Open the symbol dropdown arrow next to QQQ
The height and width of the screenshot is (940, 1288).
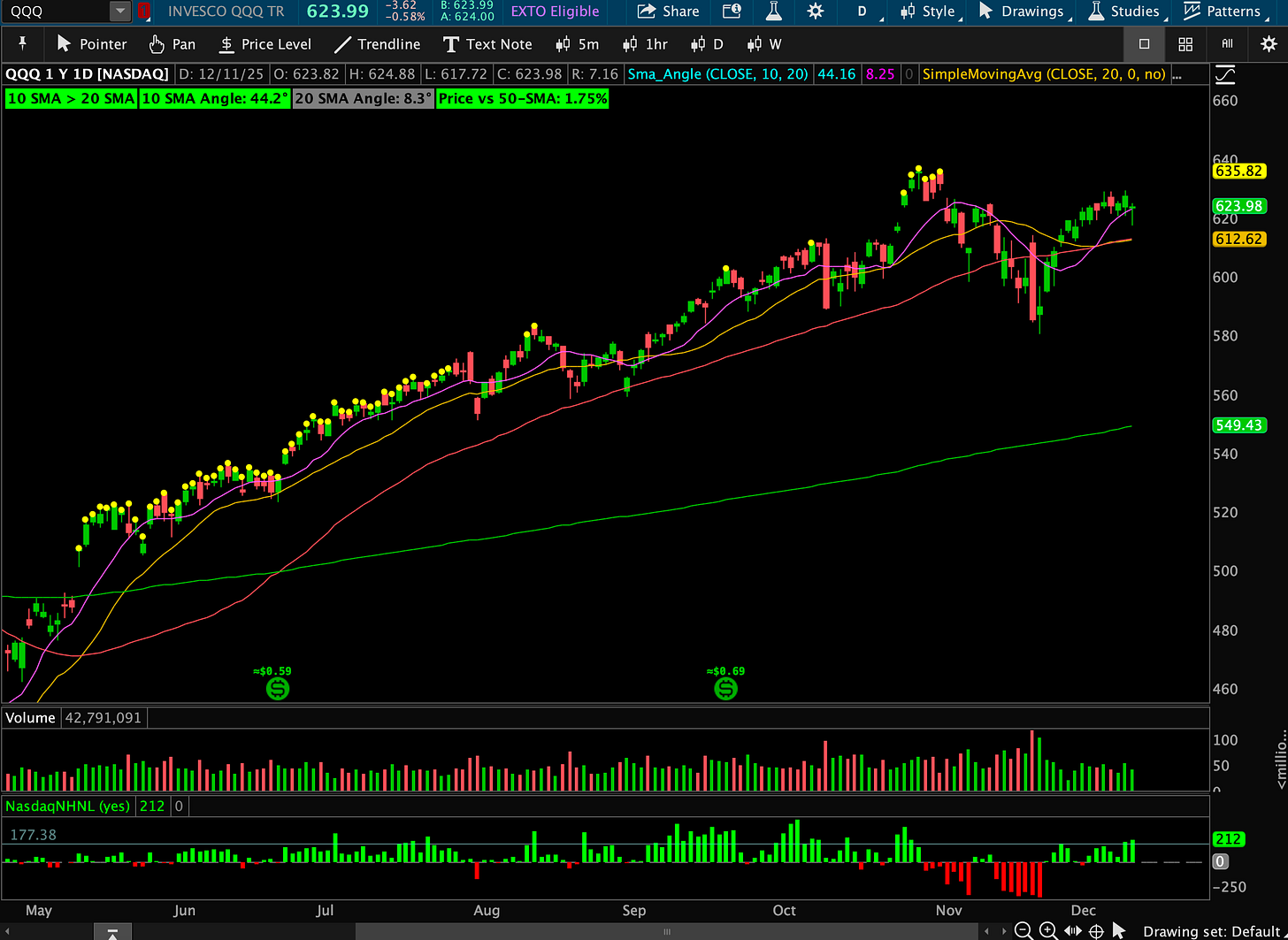[119, 11]
